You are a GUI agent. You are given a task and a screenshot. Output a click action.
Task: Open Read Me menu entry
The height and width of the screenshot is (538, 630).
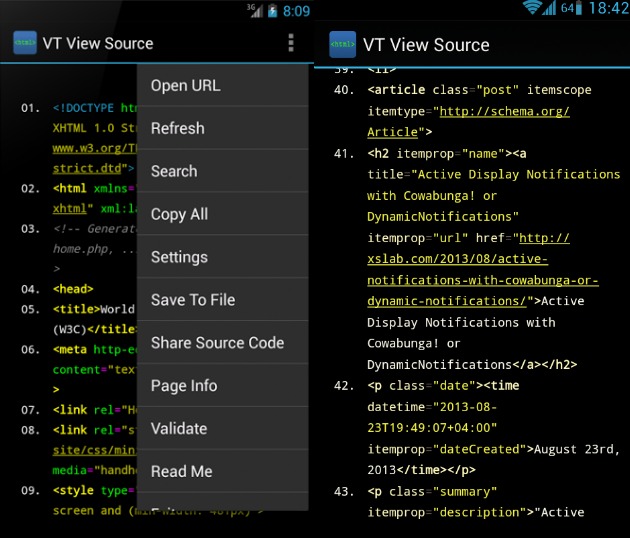tap(222, 472)
